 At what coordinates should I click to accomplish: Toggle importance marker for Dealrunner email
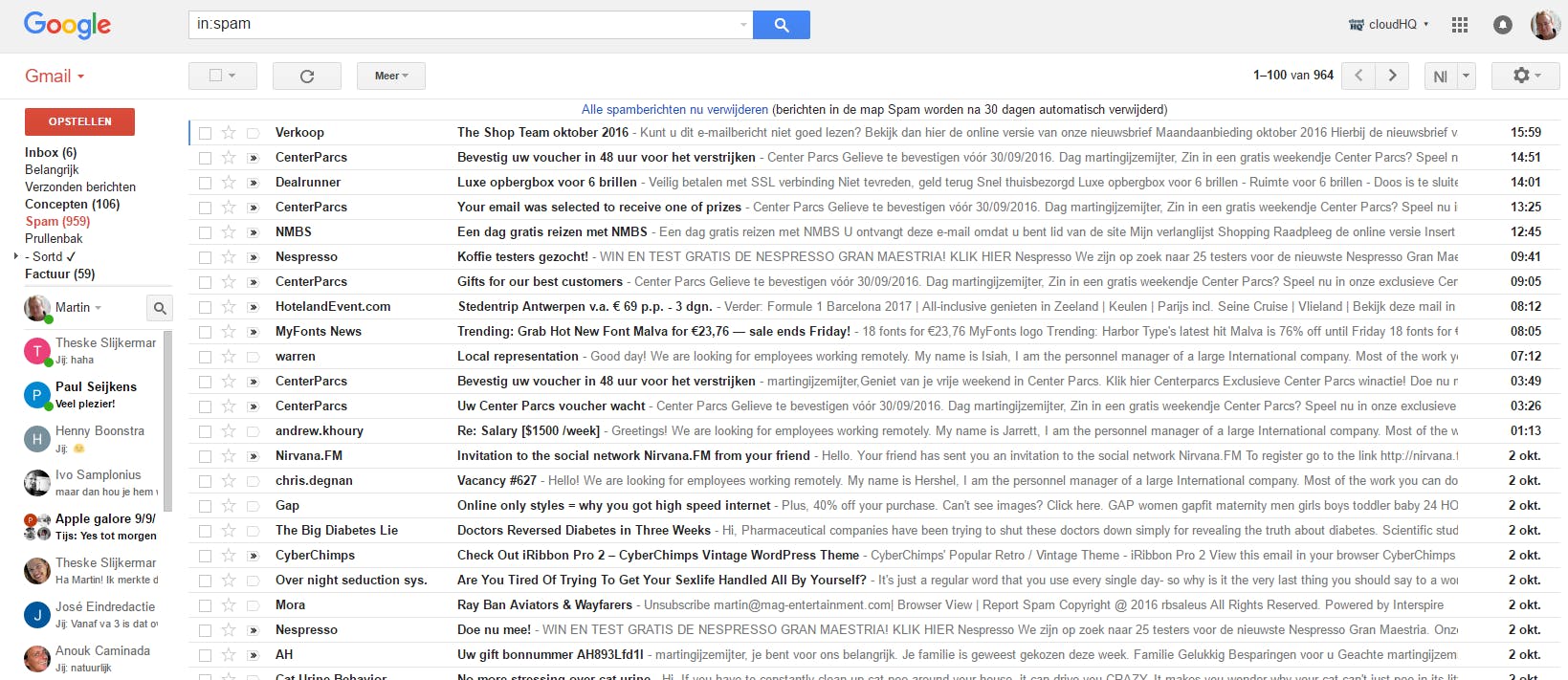(254, 183)
